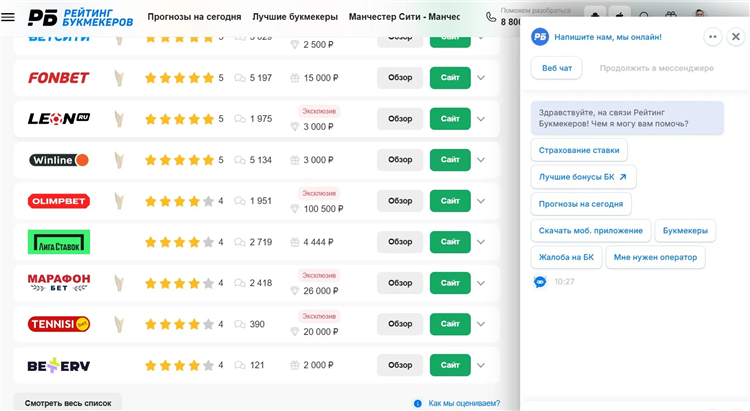The width and height of the screenshot is (750, 411).
Task: Choose Скачать моб. приложение chat option
Action: point(591,231)
